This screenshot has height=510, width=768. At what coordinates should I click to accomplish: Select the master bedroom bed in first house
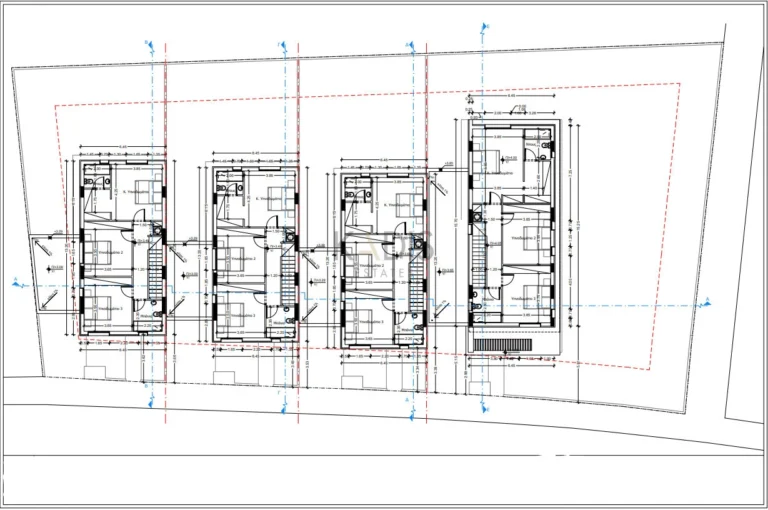point(148,192)
